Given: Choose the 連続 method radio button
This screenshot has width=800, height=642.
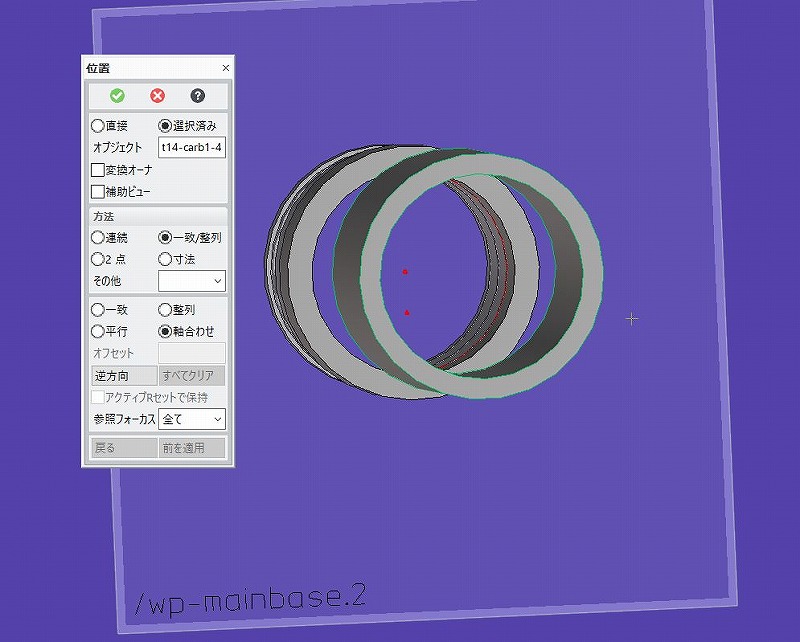Looking at the screenshot, I should click(x=97, y=238).
